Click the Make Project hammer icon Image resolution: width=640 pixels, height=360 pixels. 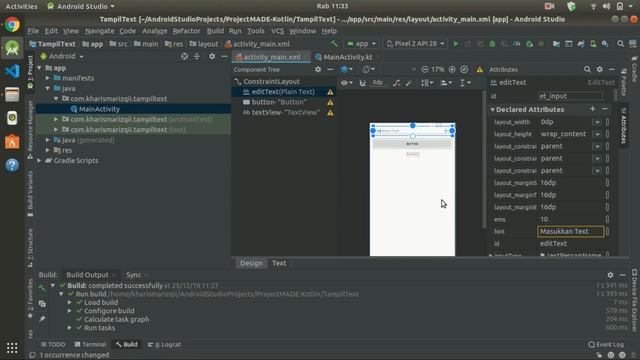pyautogui.click(x=334, y=44)
